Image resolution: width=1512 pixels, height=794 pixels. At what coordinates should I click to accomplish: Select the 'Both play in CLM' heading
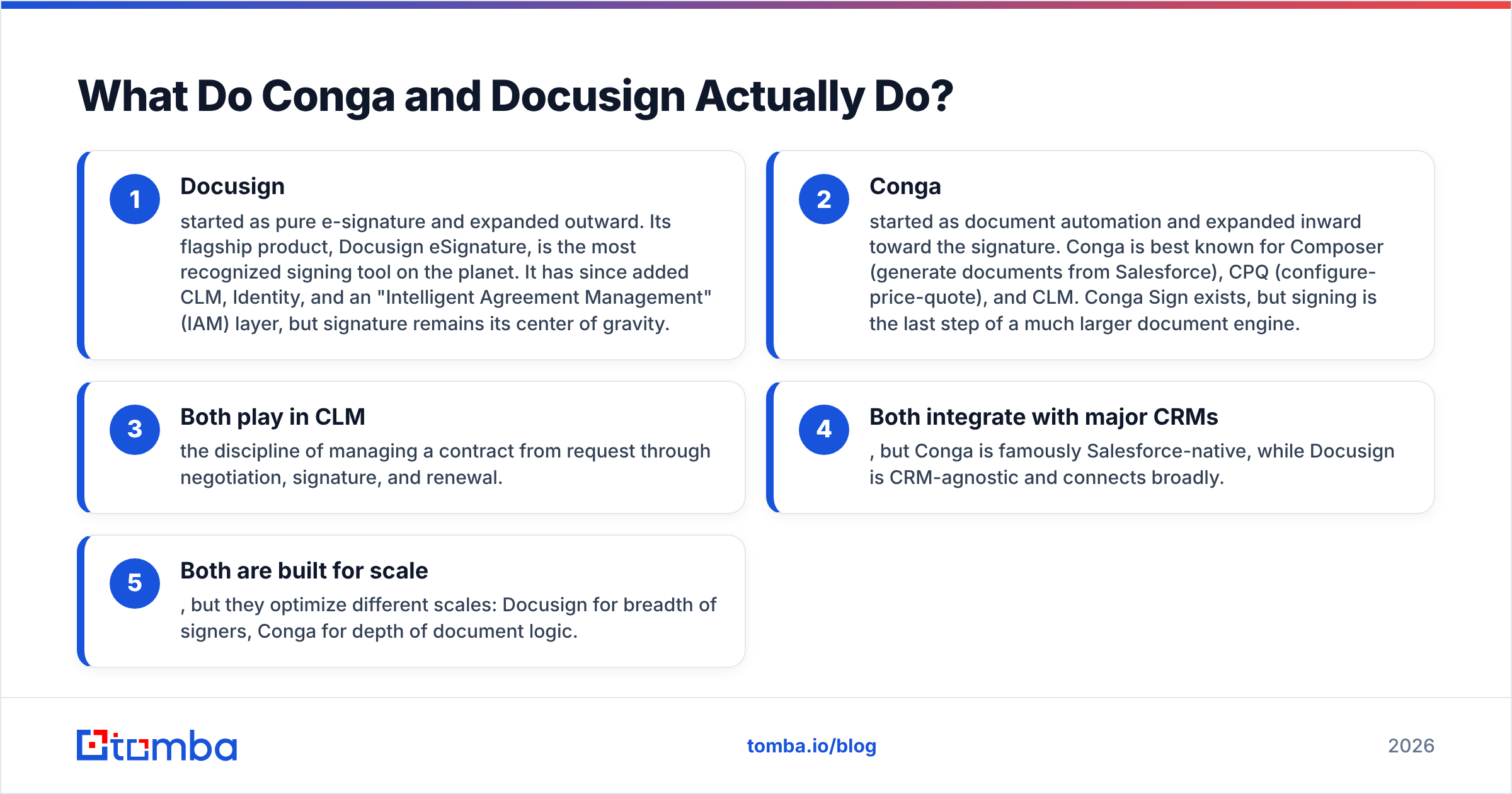click(x=273, y=417)
